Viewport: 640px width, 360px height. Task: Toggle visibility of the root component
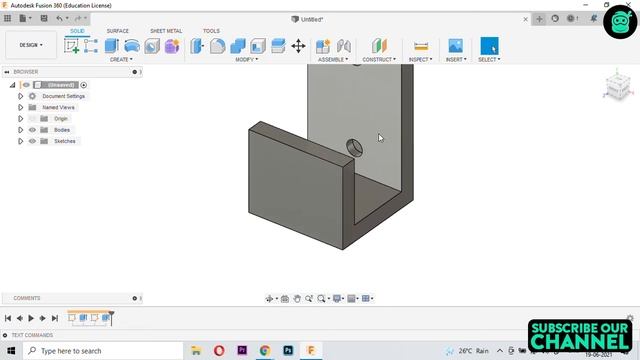(26, 85)
